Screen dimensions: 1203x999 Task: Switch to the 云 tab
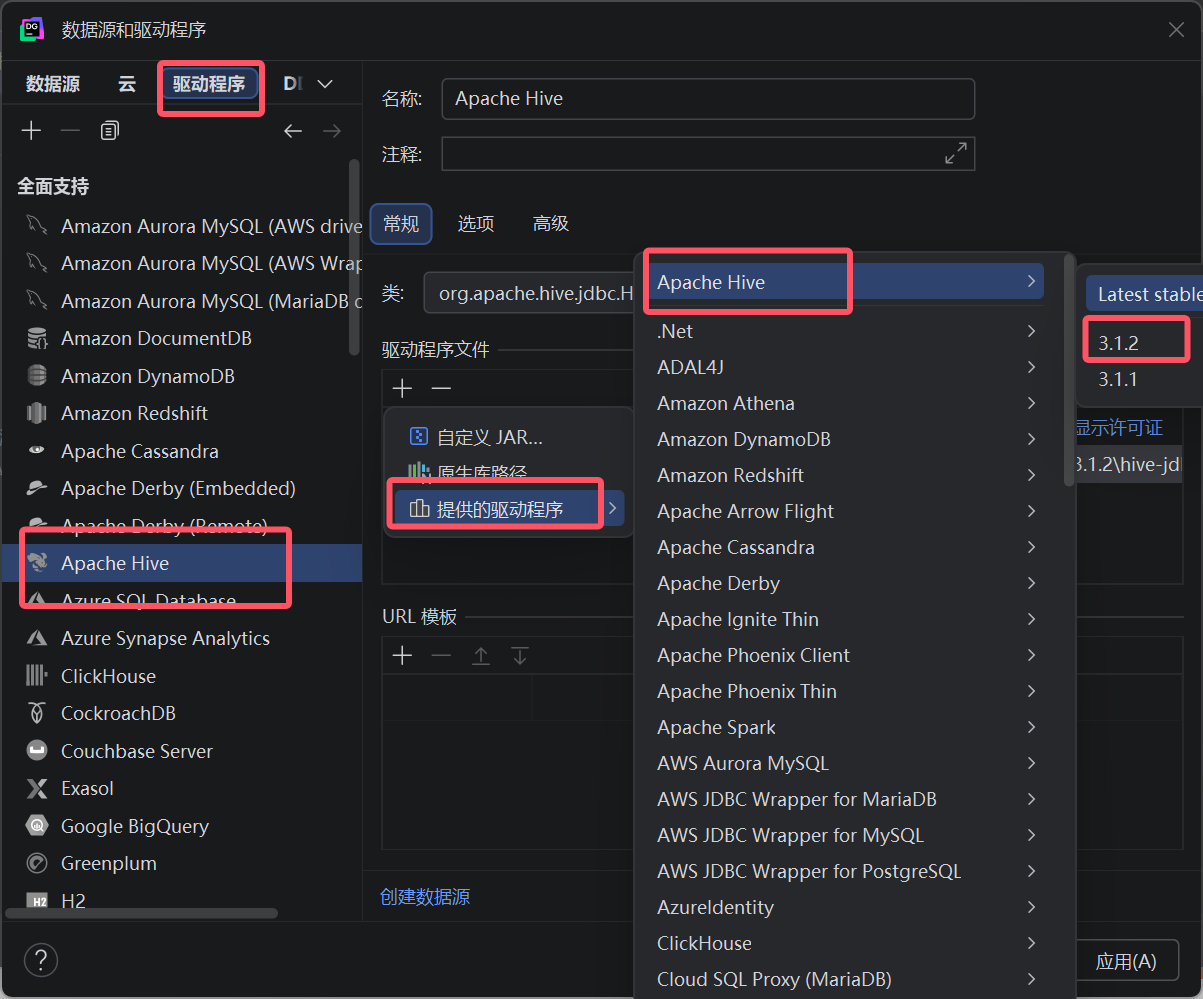127,84
